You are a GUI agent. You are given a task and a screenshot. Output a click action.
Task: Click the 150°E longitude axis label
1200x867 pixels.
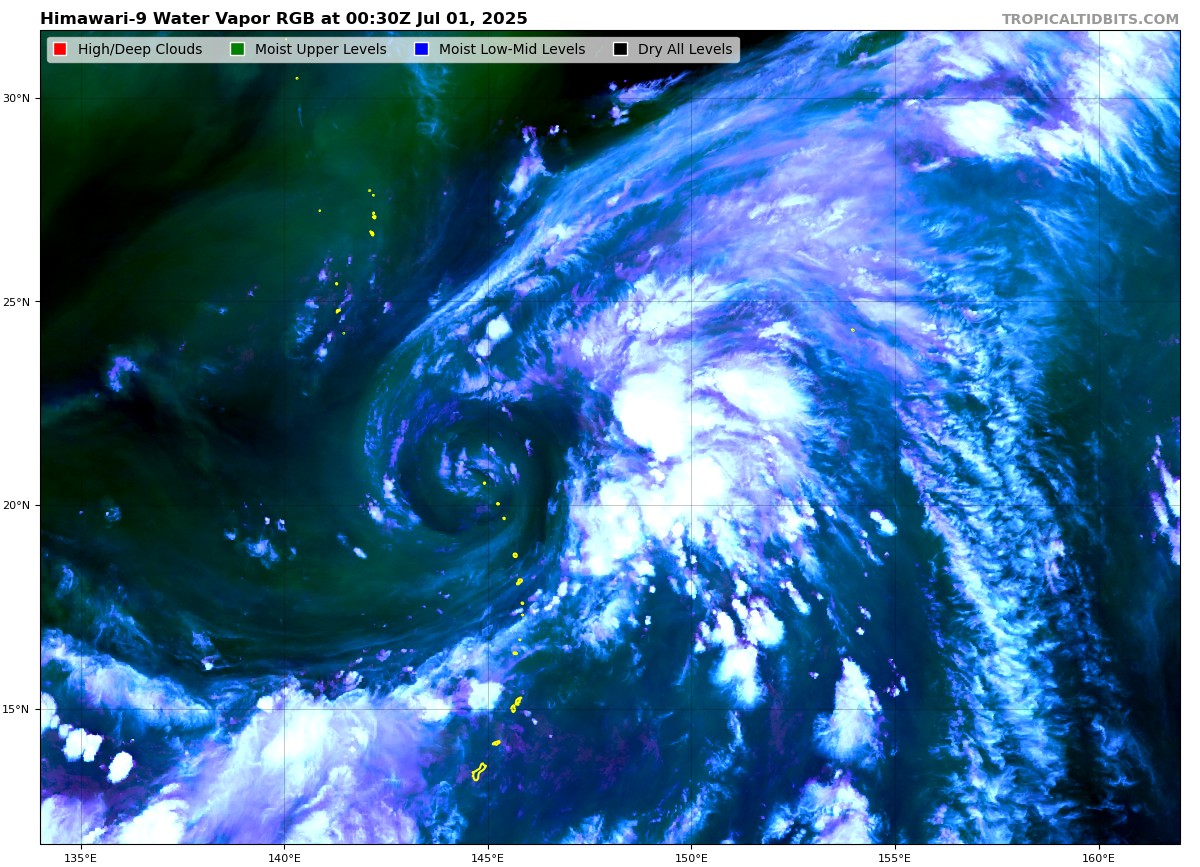pyautogui.click(x=691, y=857)
